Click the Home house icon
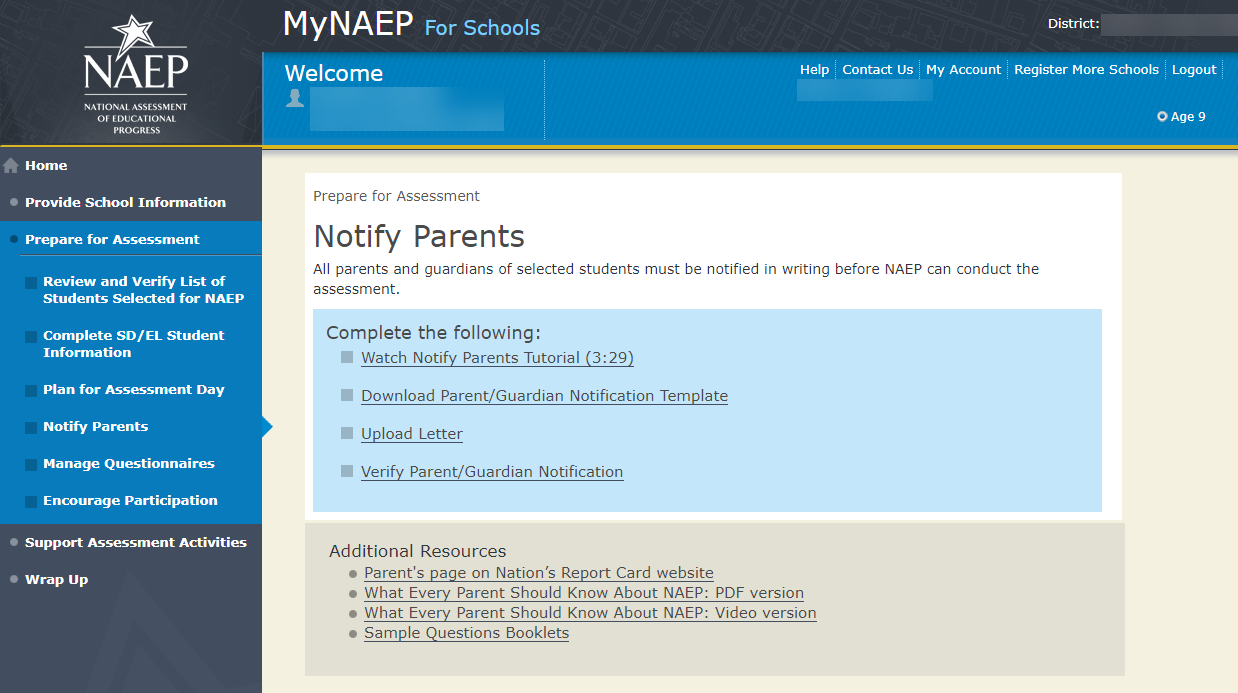The height and width of the screenshot is (693, 1238). click(11, 166)
